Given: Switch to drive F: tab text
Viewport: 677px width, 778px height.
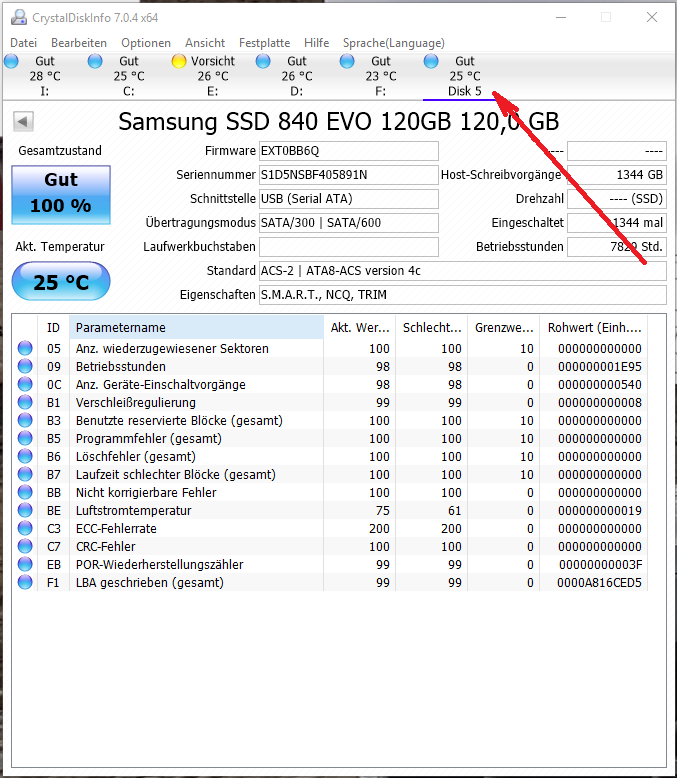Looking at the screenshot, I should click(381, 76).
